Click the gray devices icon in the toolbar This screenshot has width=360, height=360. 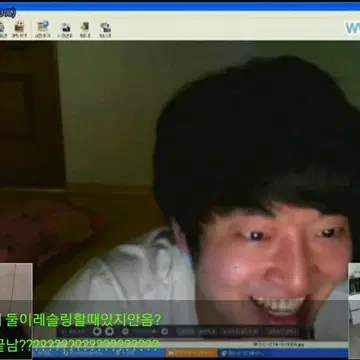point(105,27)
